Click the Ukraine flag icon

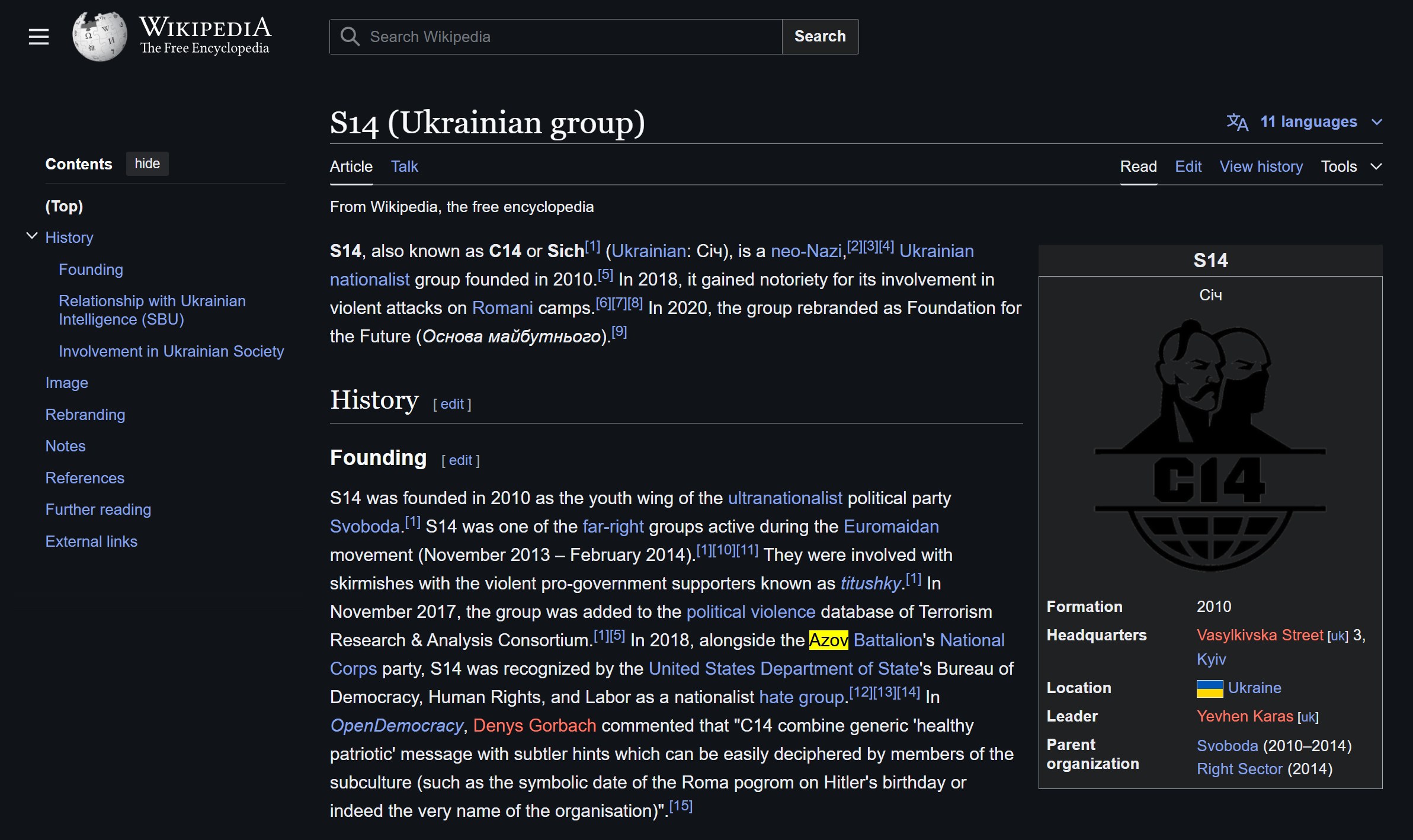click(1209, 688)
